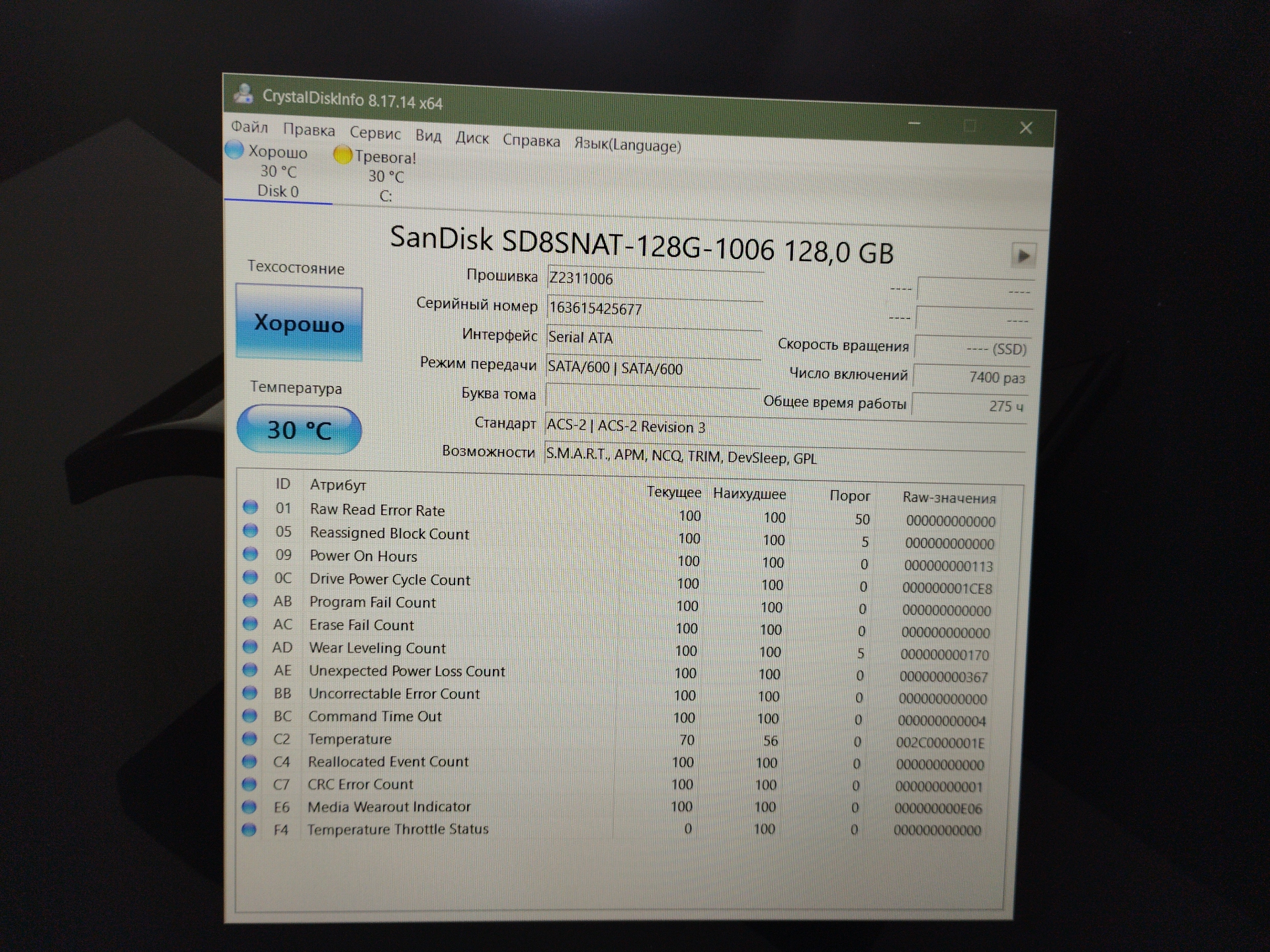Click the Скорость вращения value (SSD)
This screenshot has width=1270, height=952.
973,348
